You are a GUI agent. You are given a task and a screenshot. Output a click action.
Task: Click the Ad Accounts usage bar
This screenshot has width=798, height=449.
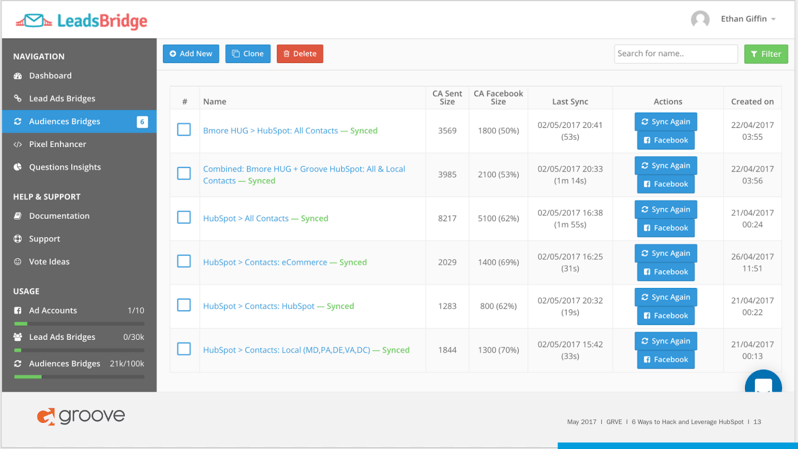pos(79,324)
